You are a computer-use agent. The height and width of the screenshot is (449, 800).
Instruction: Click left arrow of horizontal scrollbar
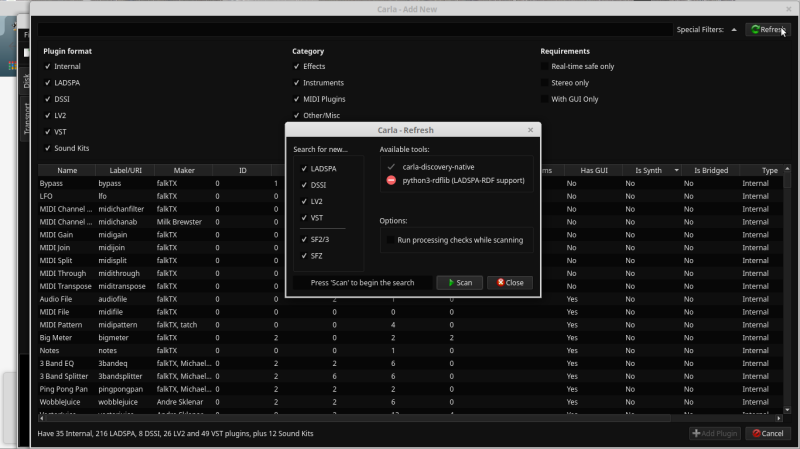click(x=41, y=418)
